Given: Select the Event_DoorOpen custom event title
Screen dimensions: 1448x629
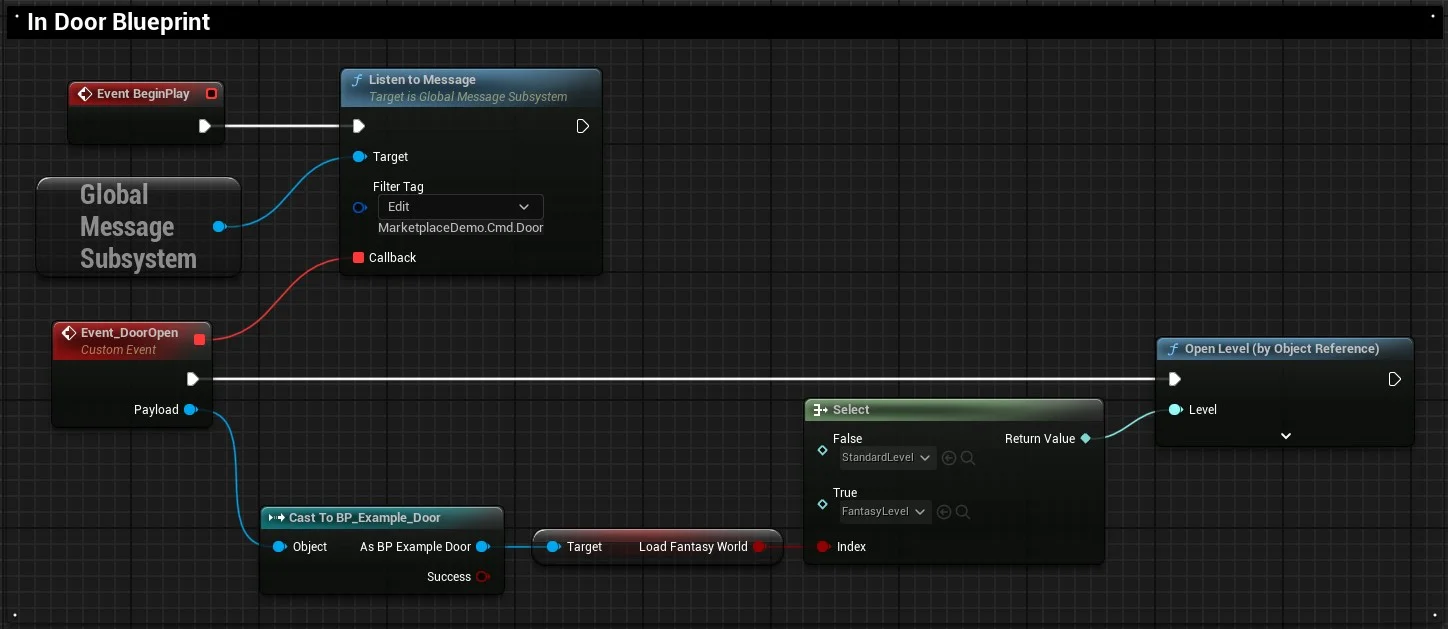Looking at the screenshot, I should pos(129,333).
